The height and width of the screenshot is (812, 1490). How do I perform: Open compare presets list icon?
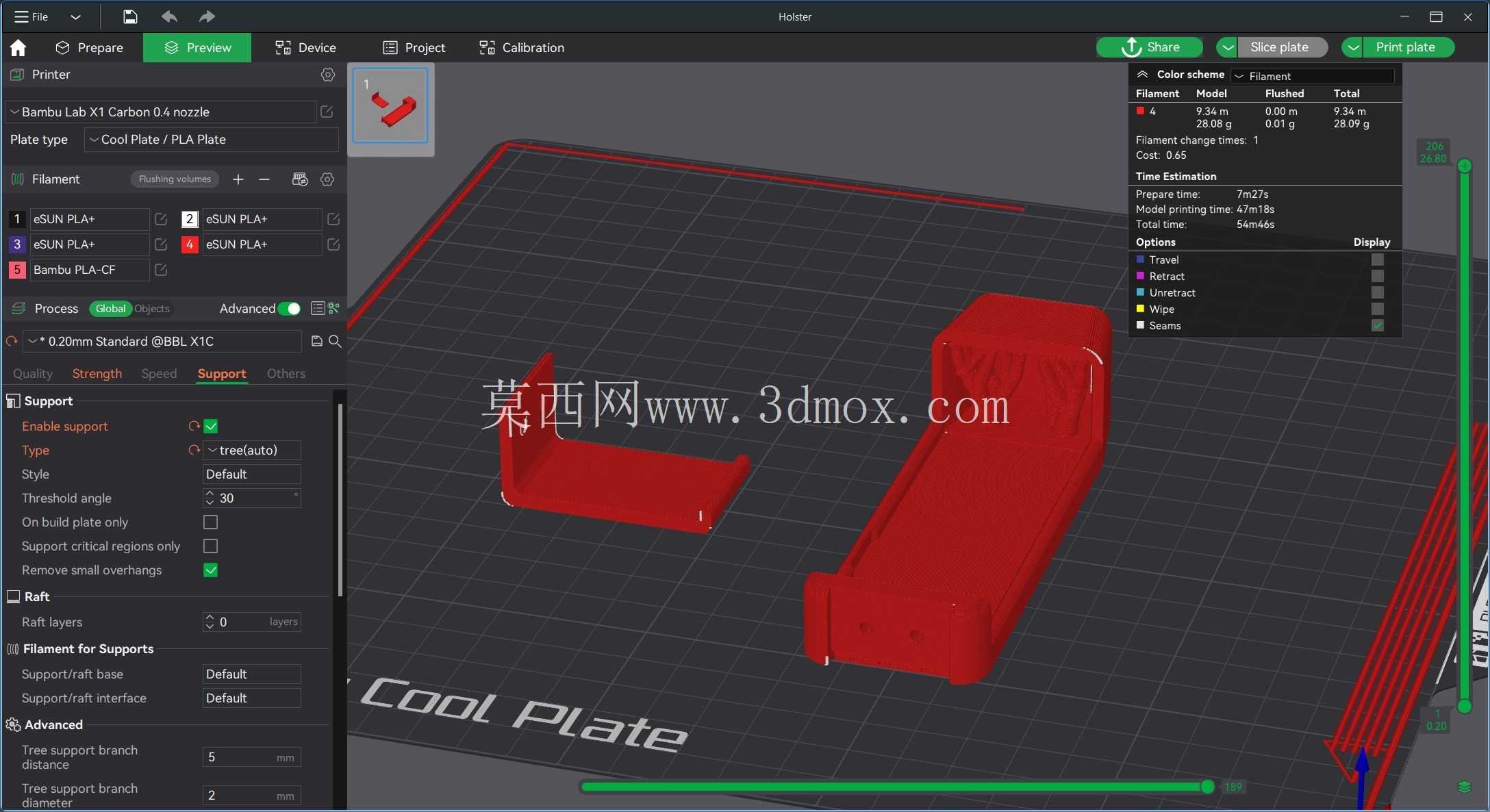pos(318,309)
